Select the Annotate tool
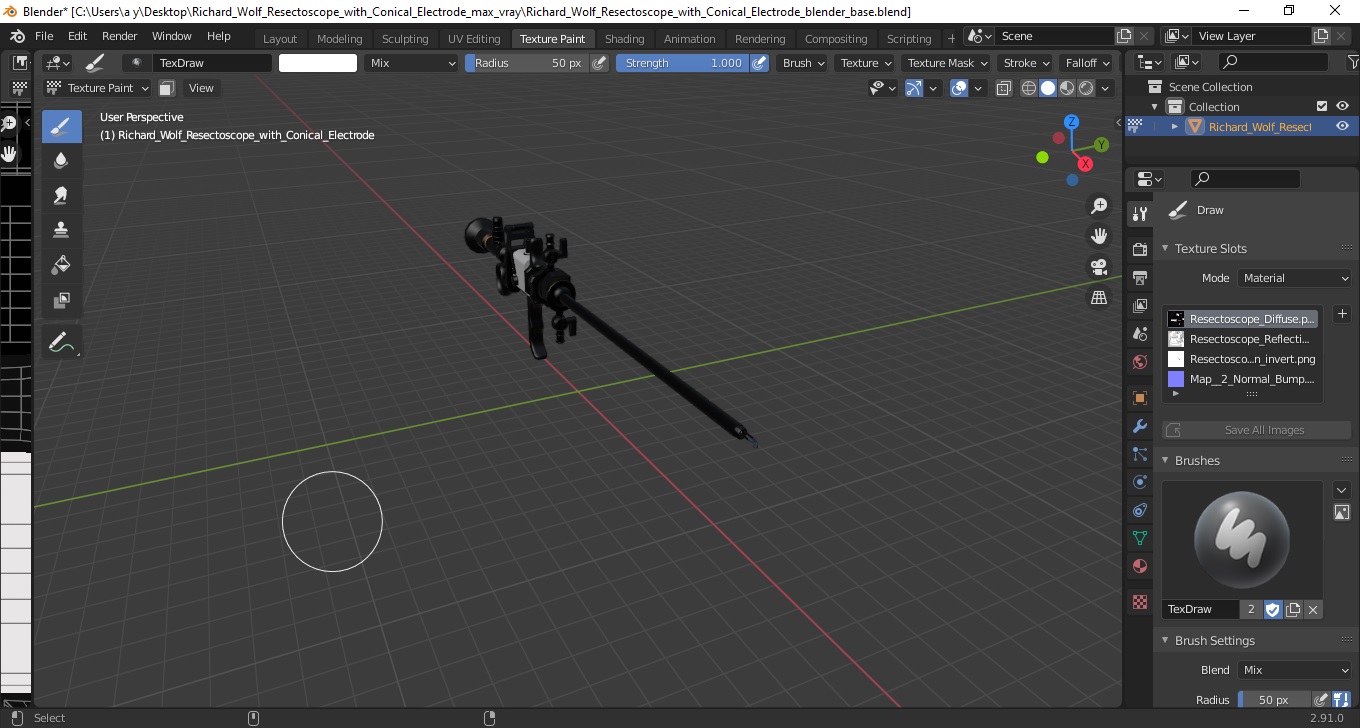1360x728 pixels. pyautogui.click(x=61, y=342)
